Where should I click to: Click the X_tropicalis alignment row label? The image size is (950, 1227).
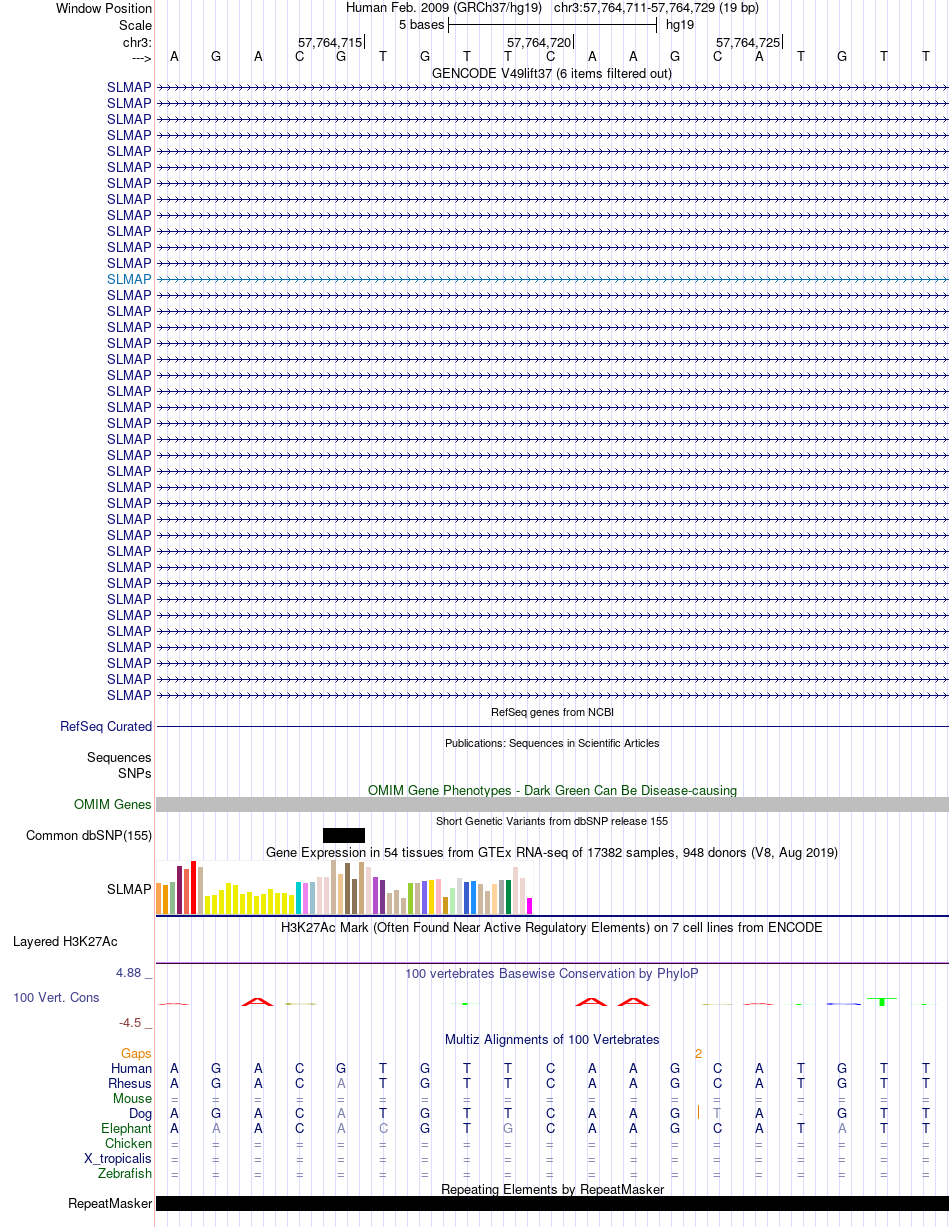(x=118, y=1159)
